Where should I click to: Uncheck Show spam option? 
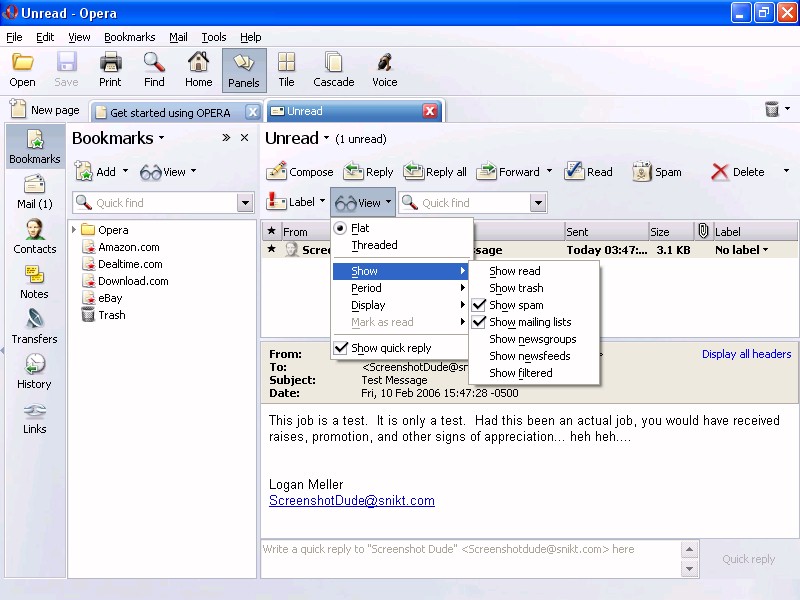click(516, 305)
